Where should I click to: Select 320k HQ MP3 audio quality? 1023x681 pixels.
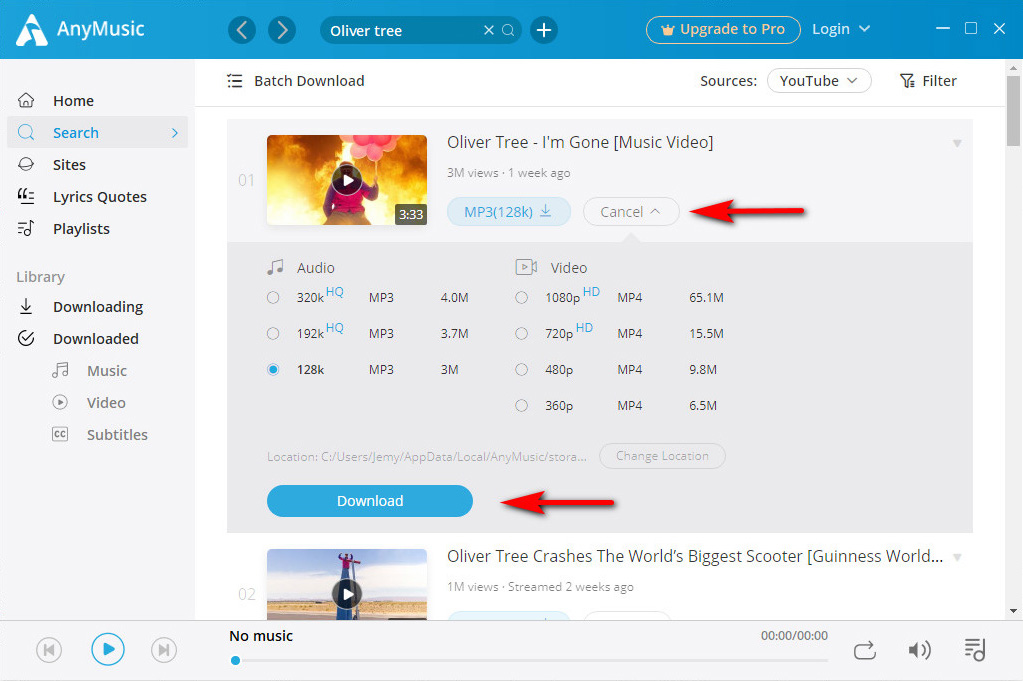[x=273, y=297]
